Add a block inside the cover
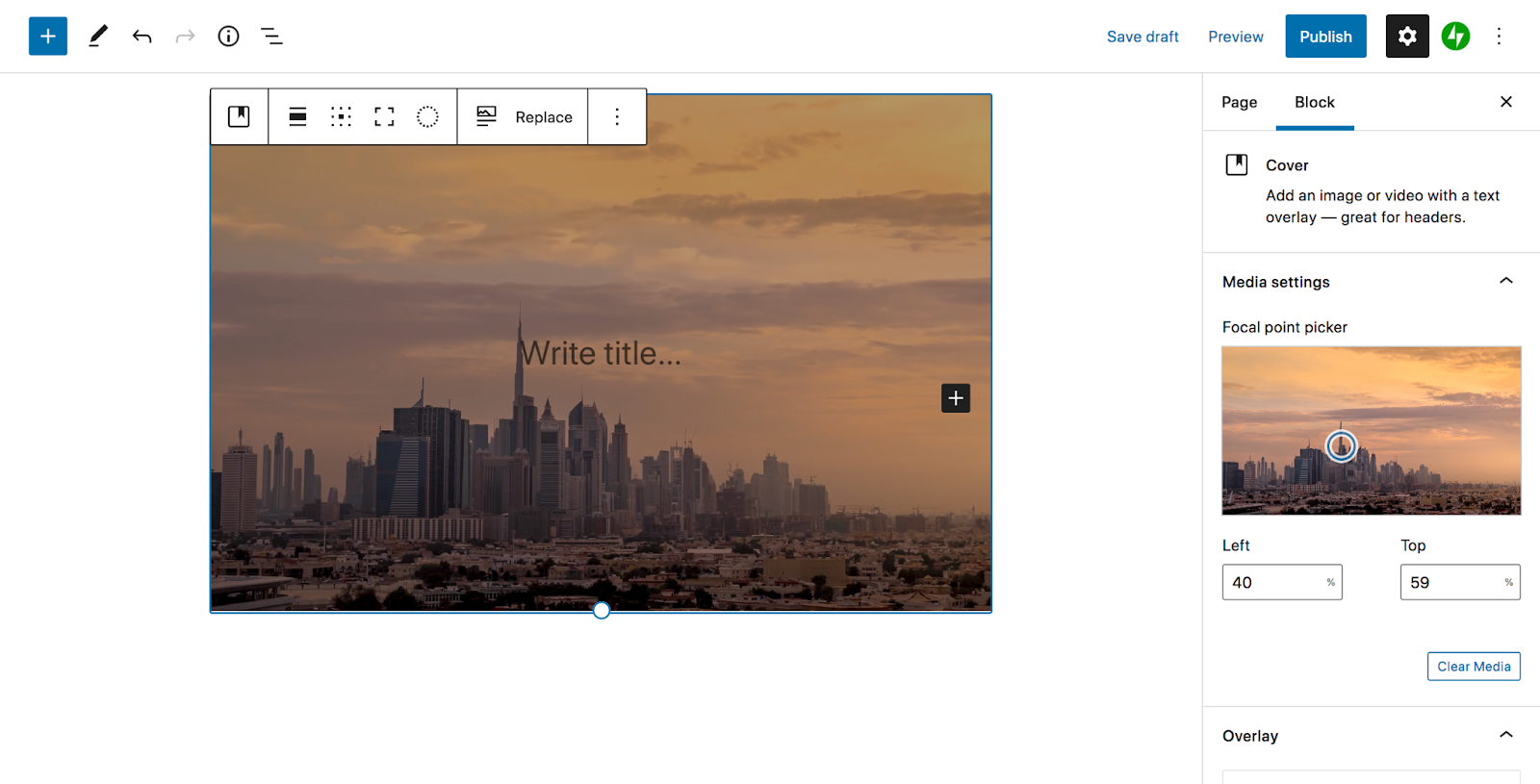 click(956, 398)
